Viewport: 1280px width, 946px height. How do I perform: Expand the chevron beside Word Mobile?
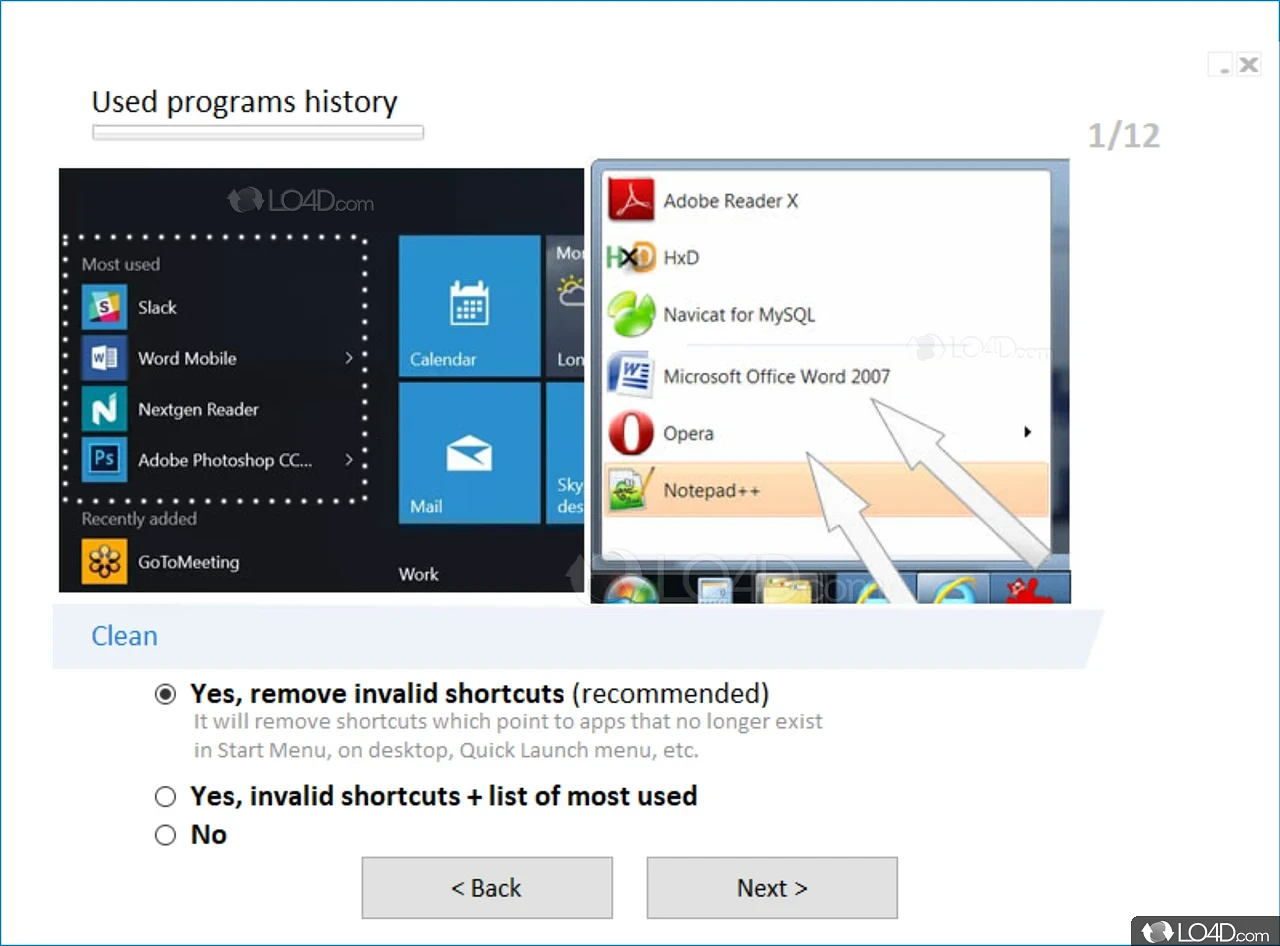(x=348, y=358)
